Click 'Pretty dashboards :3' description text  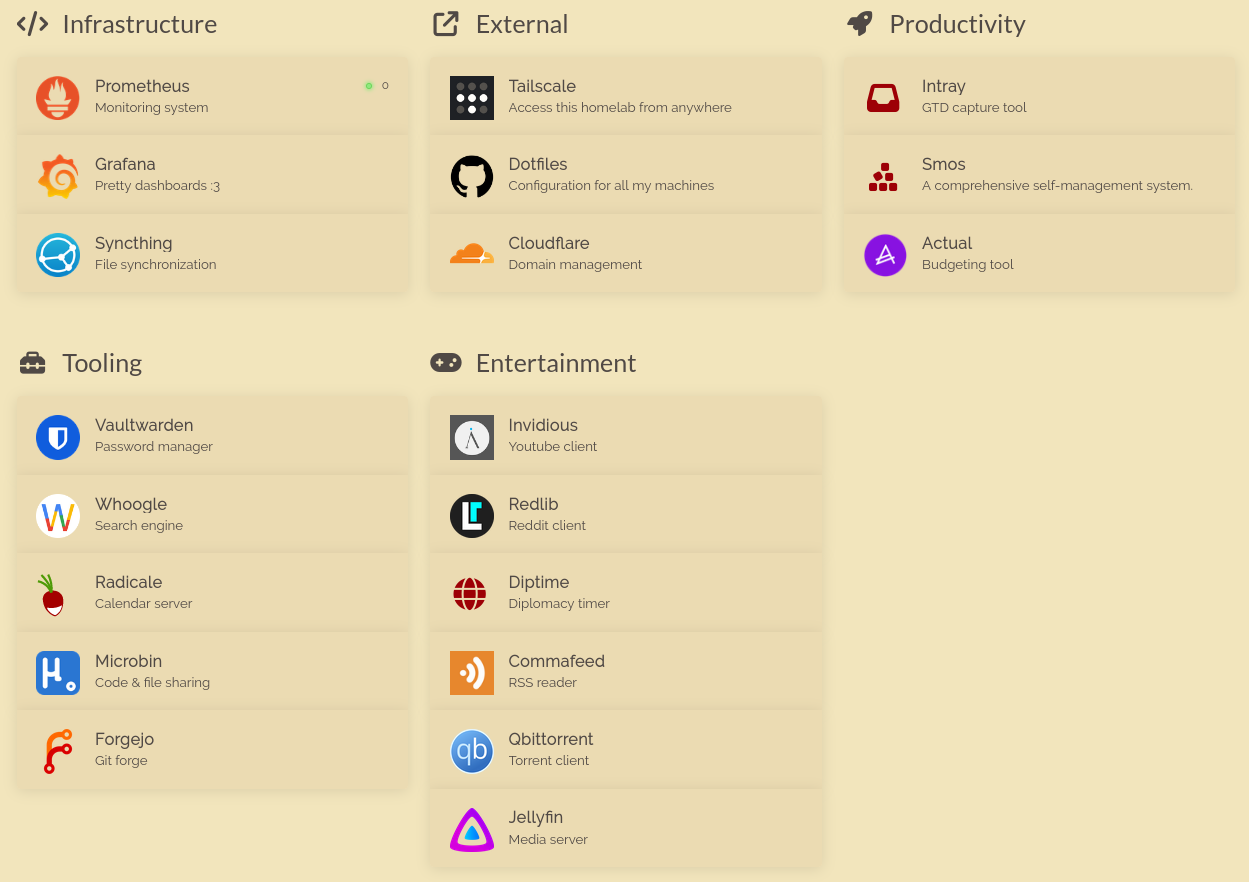pyautogui.click(x=157, y=186)
